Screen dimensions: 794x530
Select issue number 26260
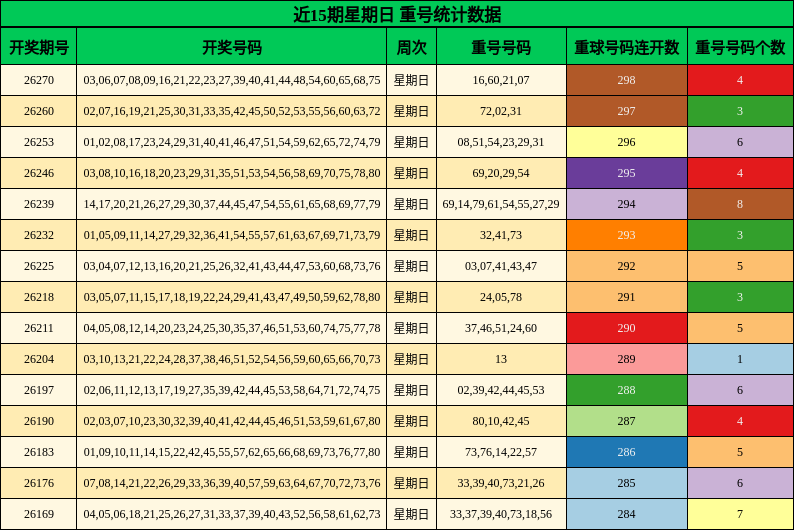pos(38,111)
